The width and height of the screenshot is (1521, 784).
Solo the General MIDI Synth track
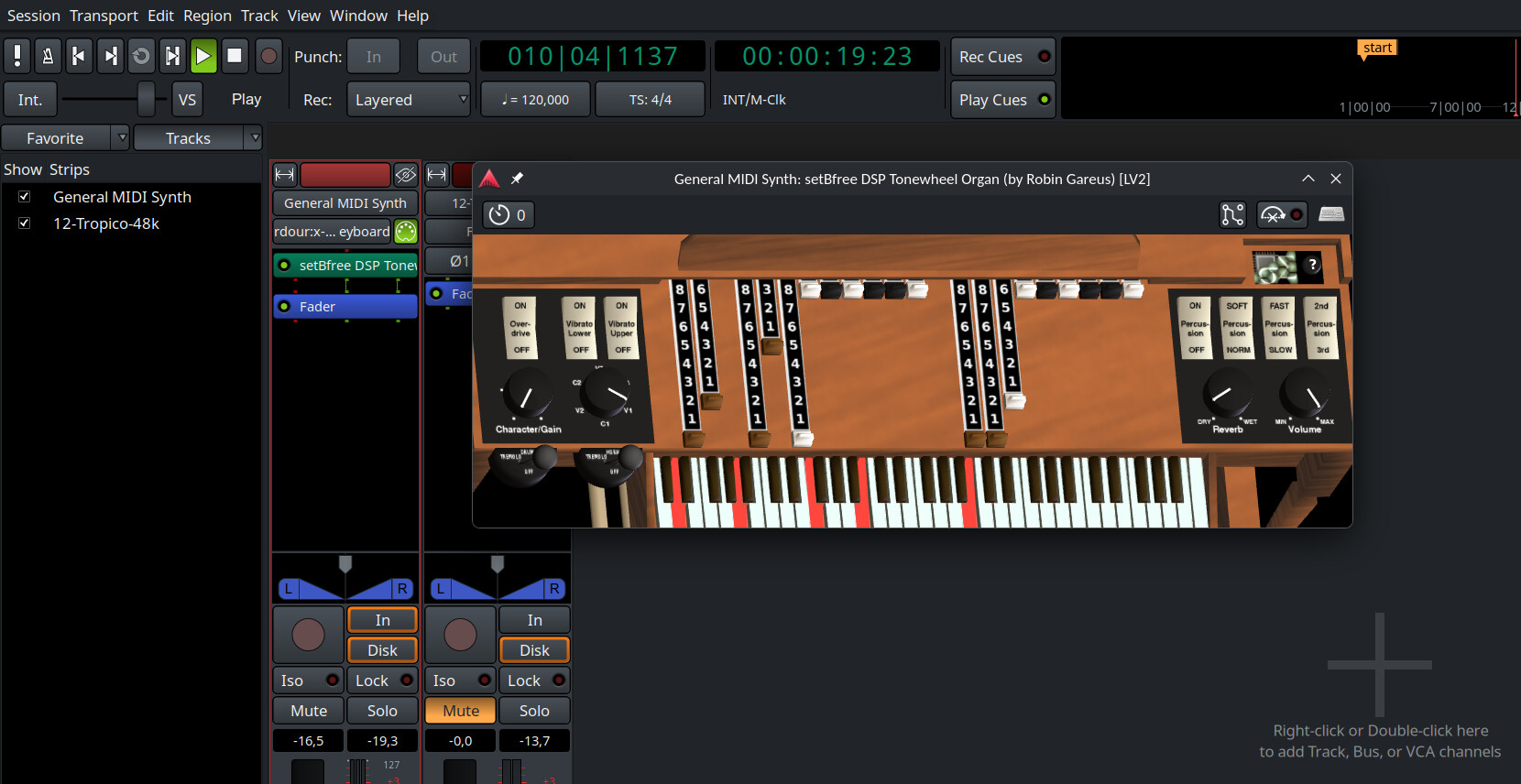(x=382, y=711)
